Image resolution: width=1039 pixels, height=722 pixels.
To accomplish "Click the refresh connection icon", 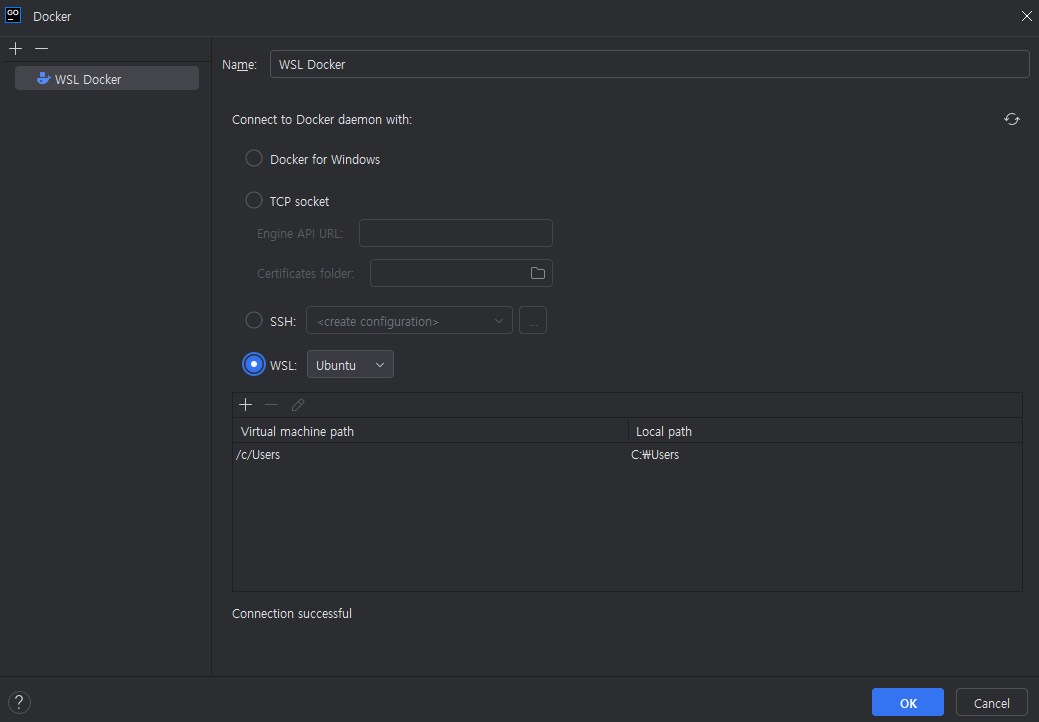I will [x=1011, y=119].
